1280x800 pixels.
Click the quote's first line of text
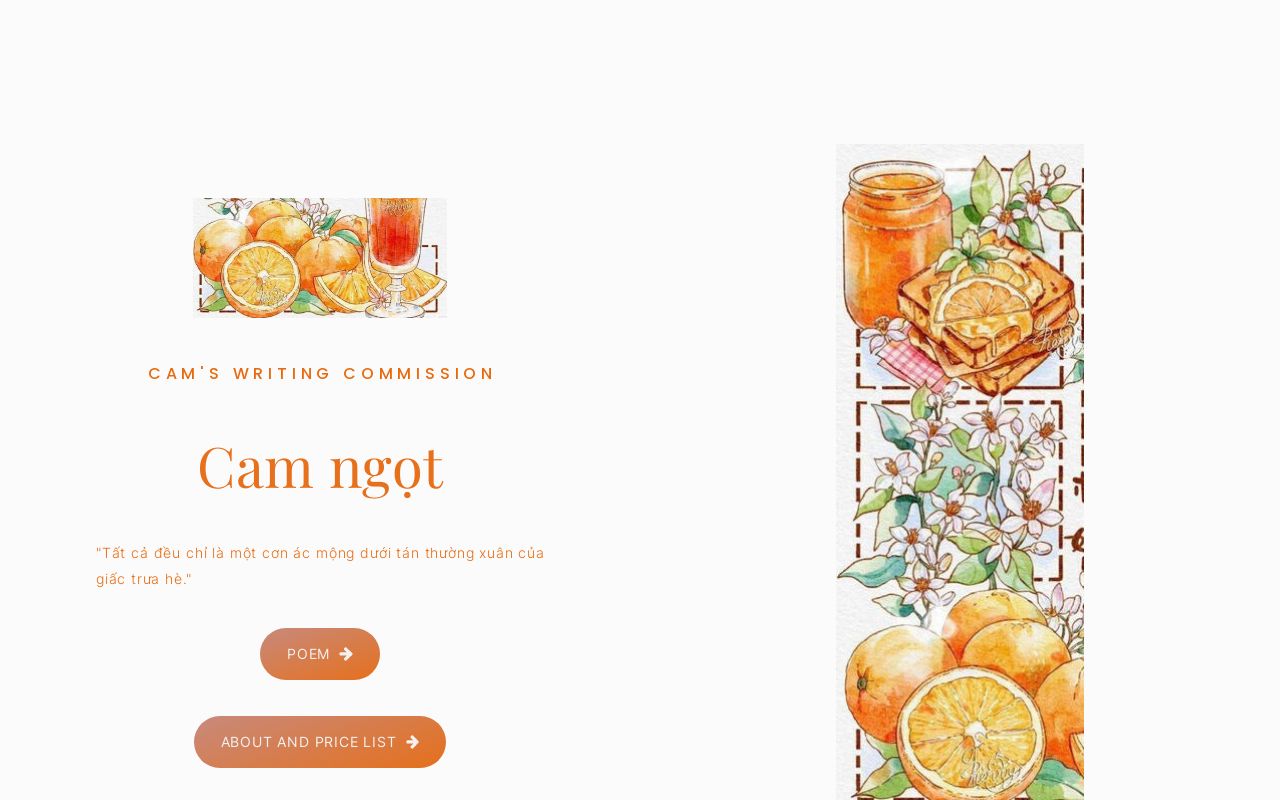(320, 553)
